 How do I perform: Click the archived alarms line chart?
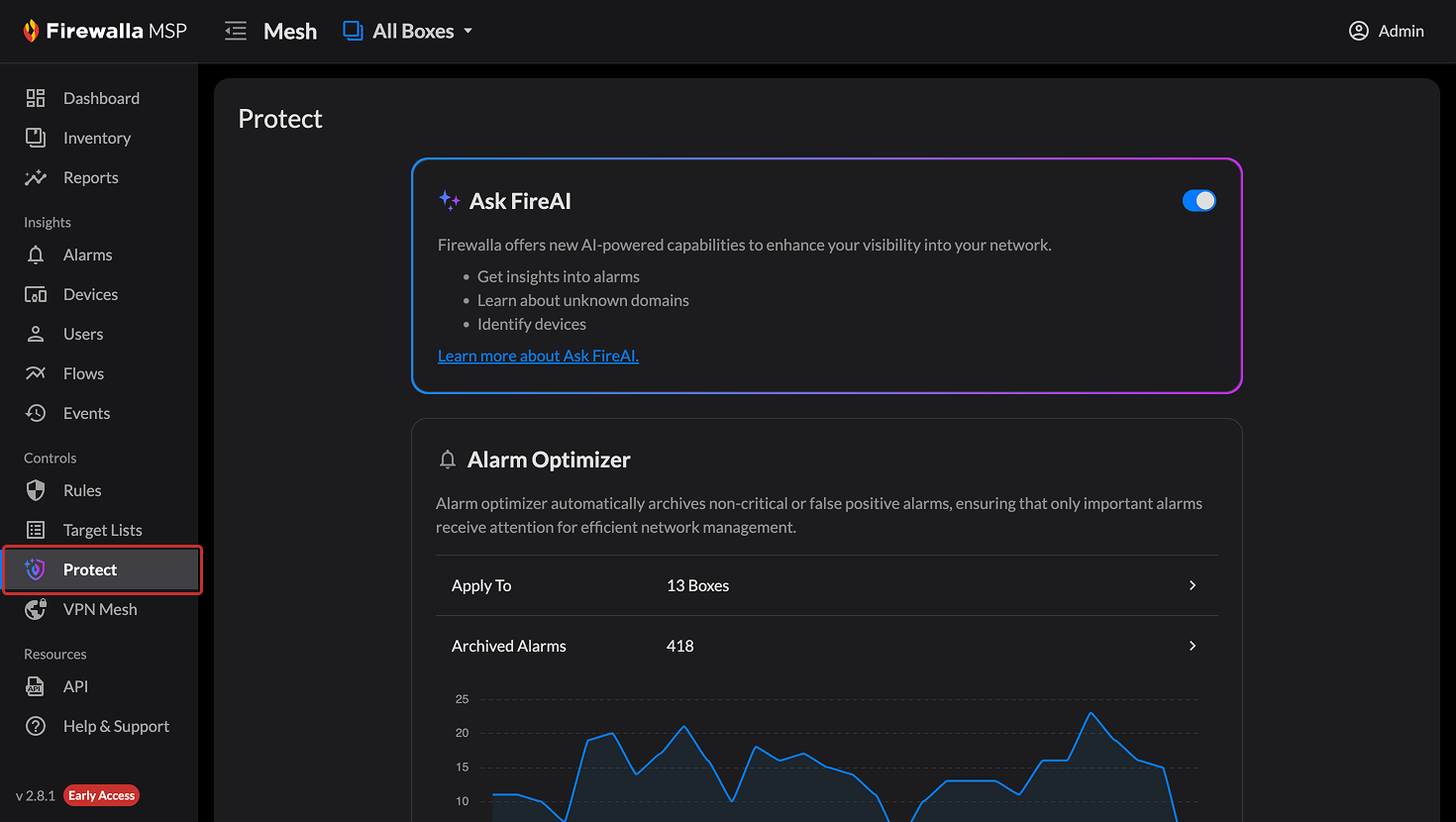(827, 758)
